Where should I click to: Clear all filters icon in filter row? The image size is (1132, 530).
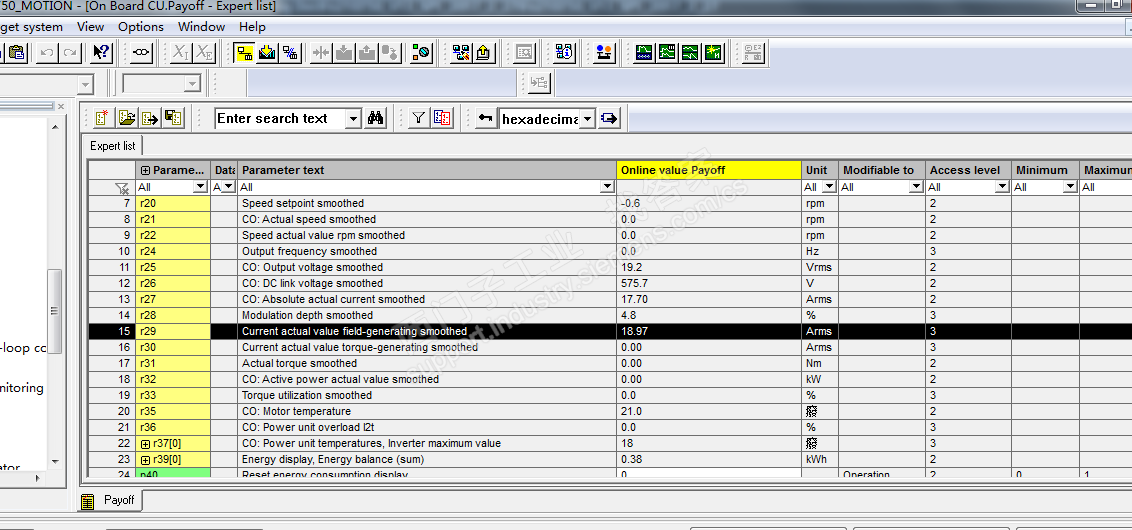point(122,188)
